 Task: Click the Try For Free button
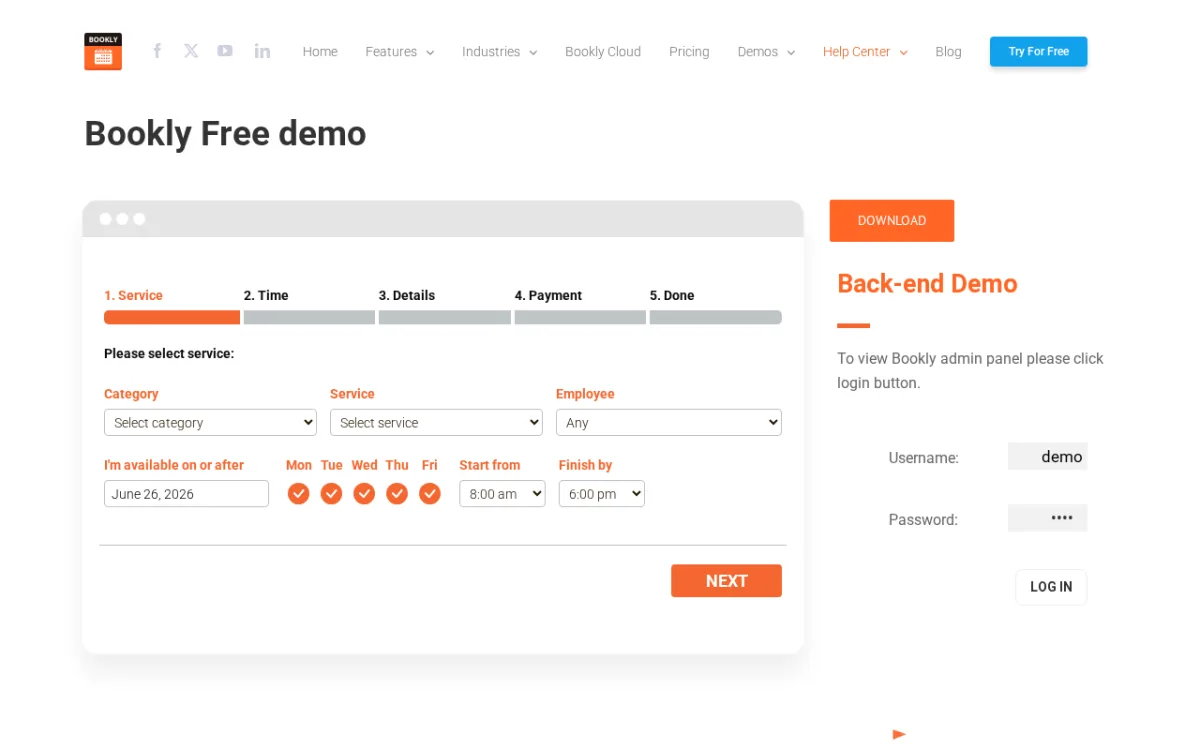click(1038, 52)
